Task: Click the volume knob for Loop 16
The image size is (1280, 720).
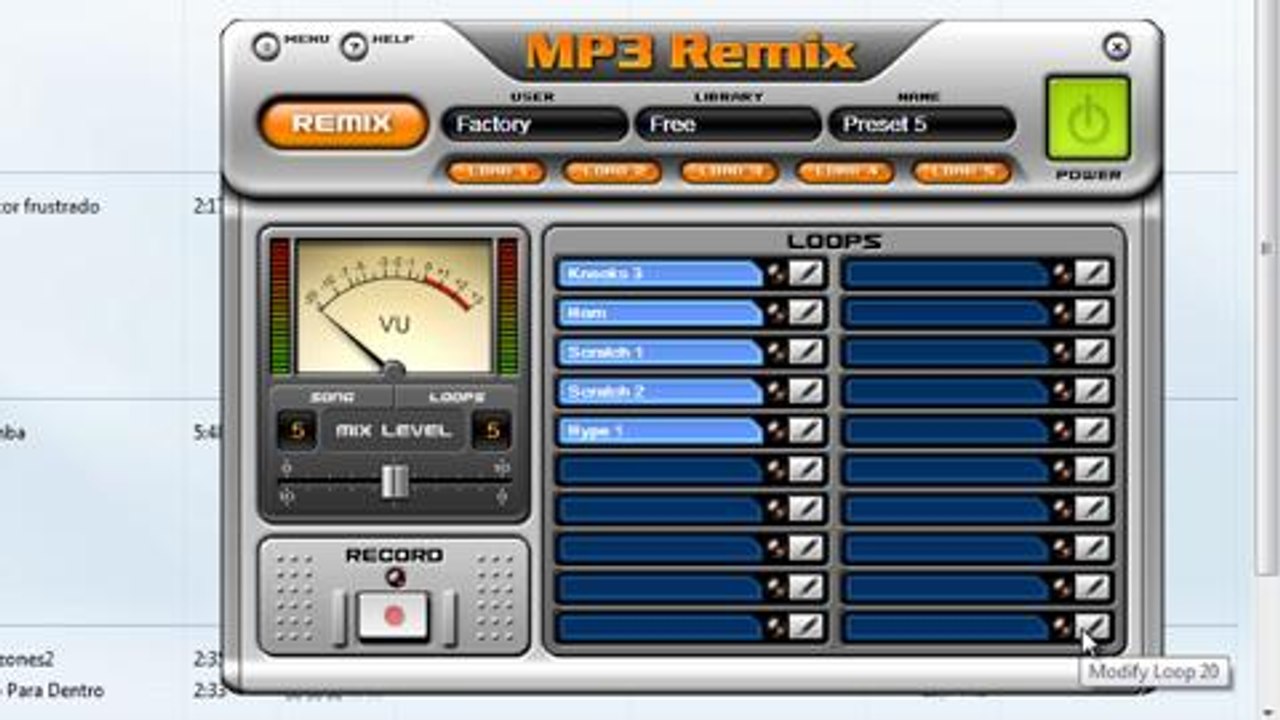Action: [1063, 470]
